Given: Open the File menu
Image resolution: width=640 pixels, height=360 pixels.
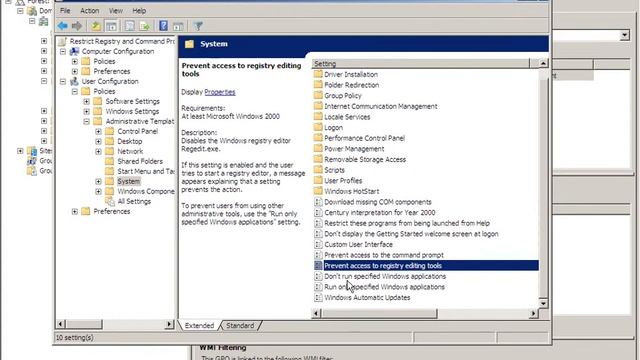Looking at the screenshot, I should click(65, 11).
